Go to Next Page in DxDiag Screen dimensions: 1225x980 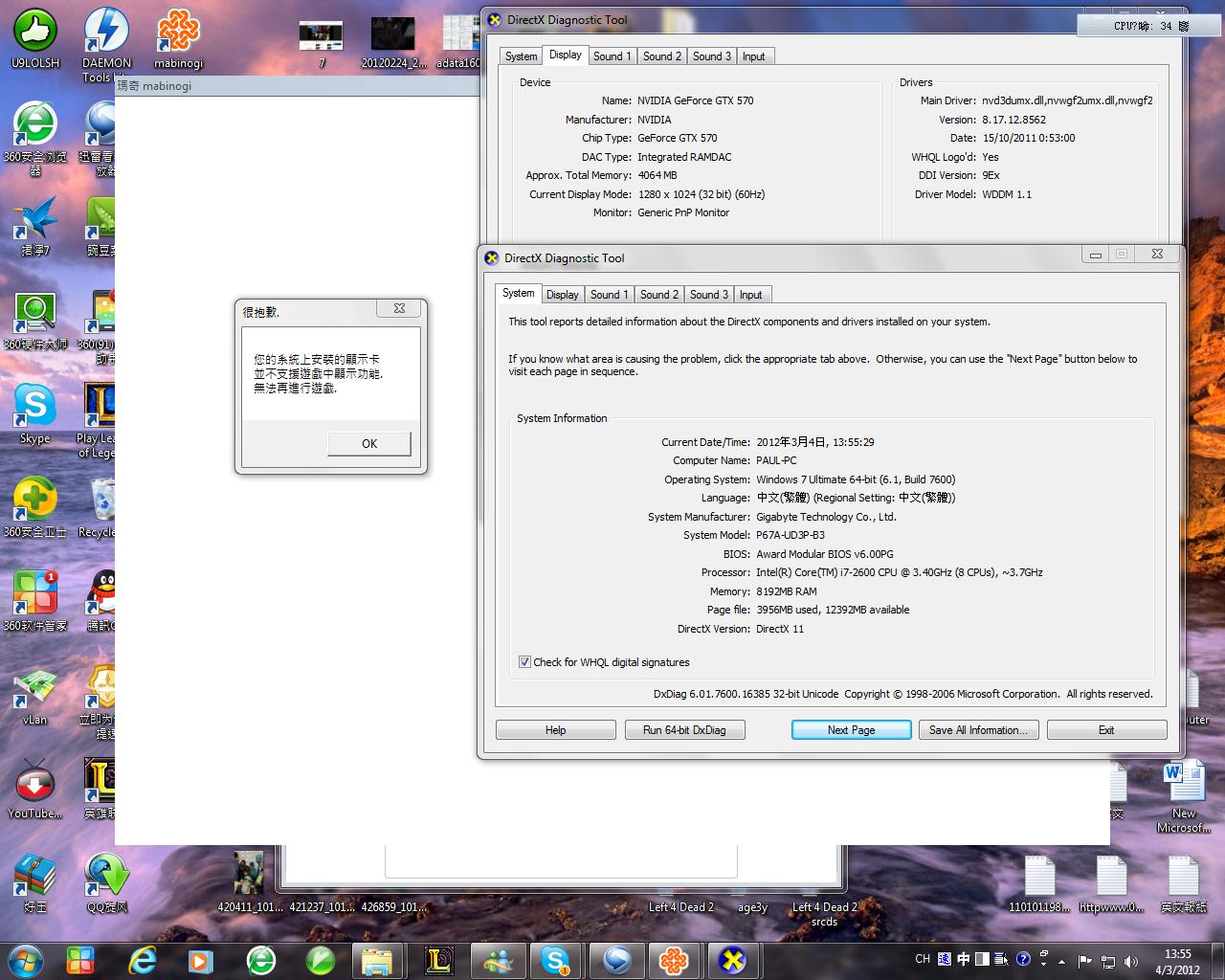coord(852,730)
